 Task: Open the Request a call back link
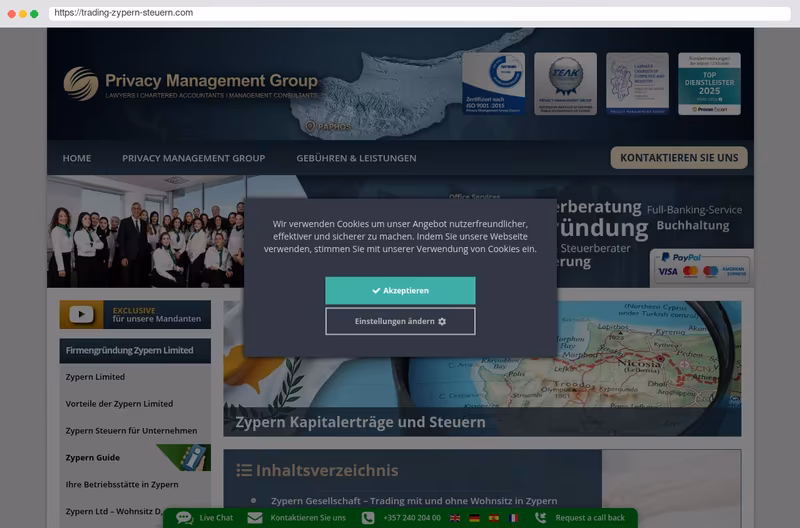tap(590, 518)
